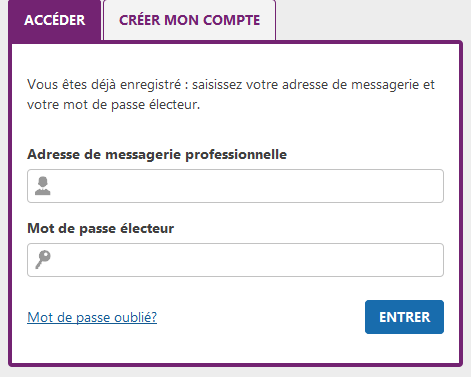Image resolution: width=471 pixels, height=377 pixels.
Task: Submit login with the ENTRER button
Action: coord(404,317)
